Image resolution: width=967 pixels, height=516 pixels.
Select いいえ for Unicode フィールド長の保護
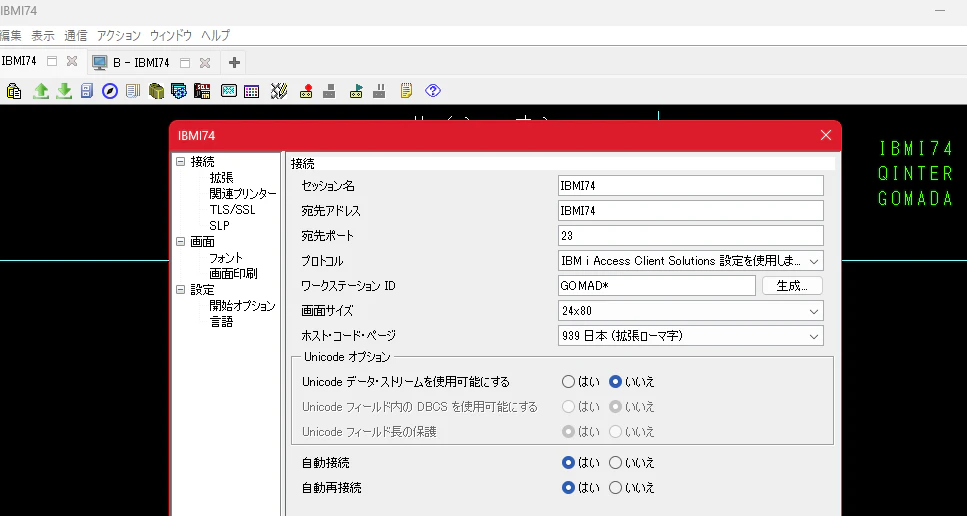pos(615,432)
